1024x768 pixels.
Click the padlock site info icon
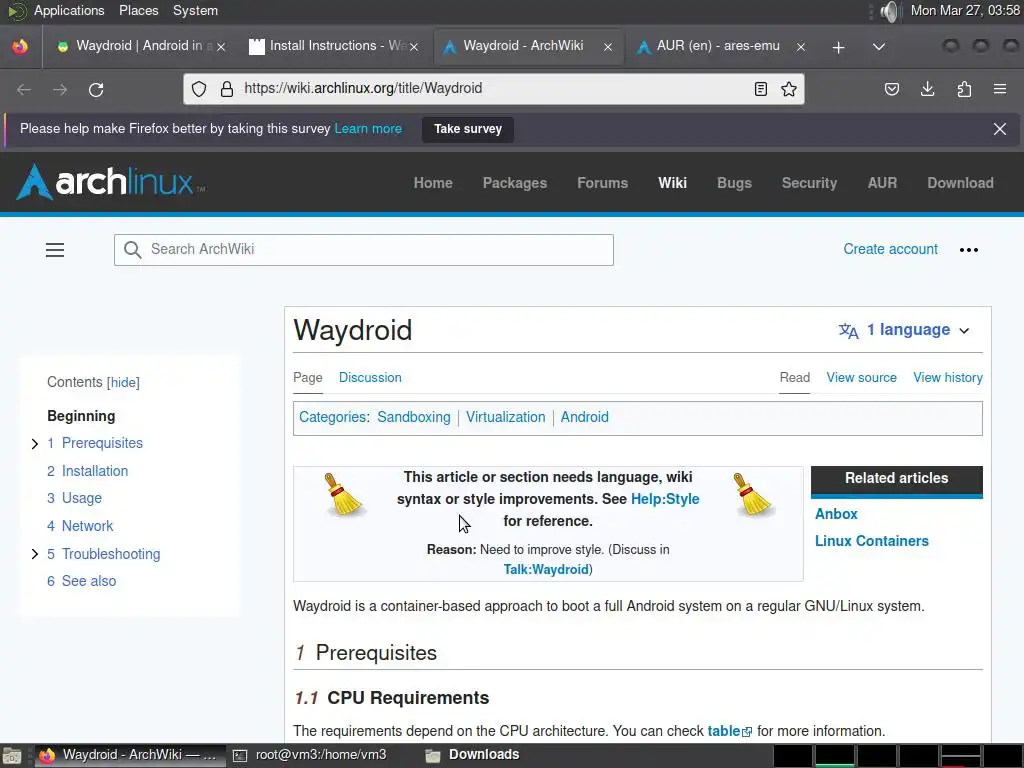pos(227,89)
